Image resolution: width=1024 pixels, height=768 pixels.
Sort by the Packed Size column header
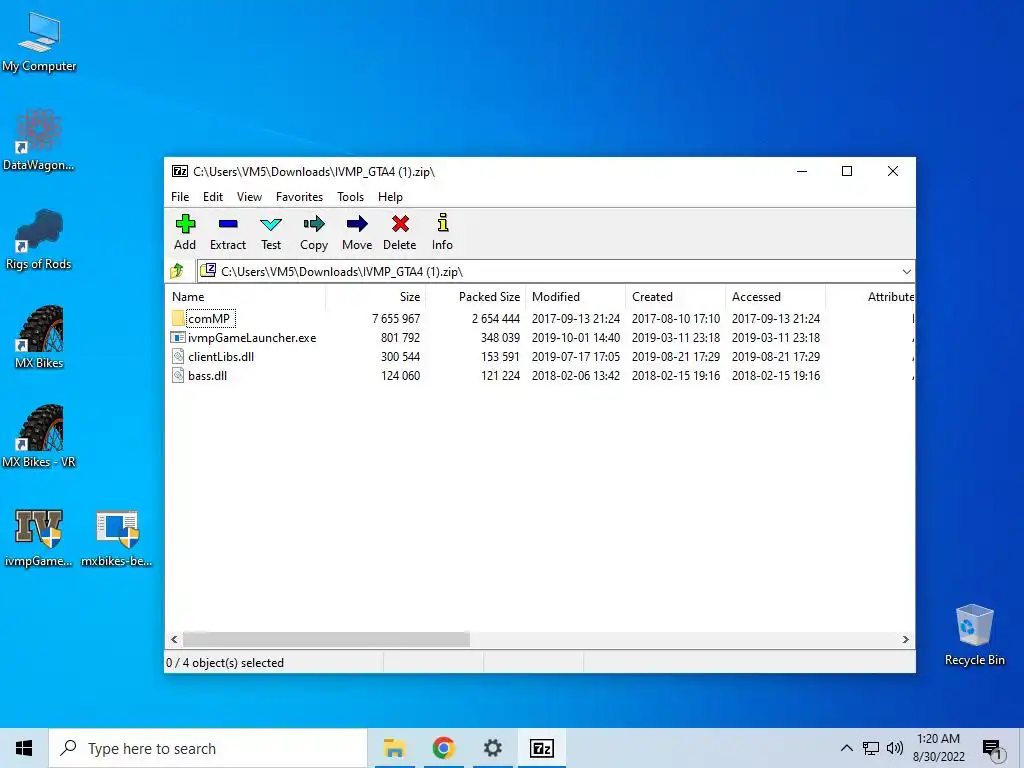coord(475,296)
